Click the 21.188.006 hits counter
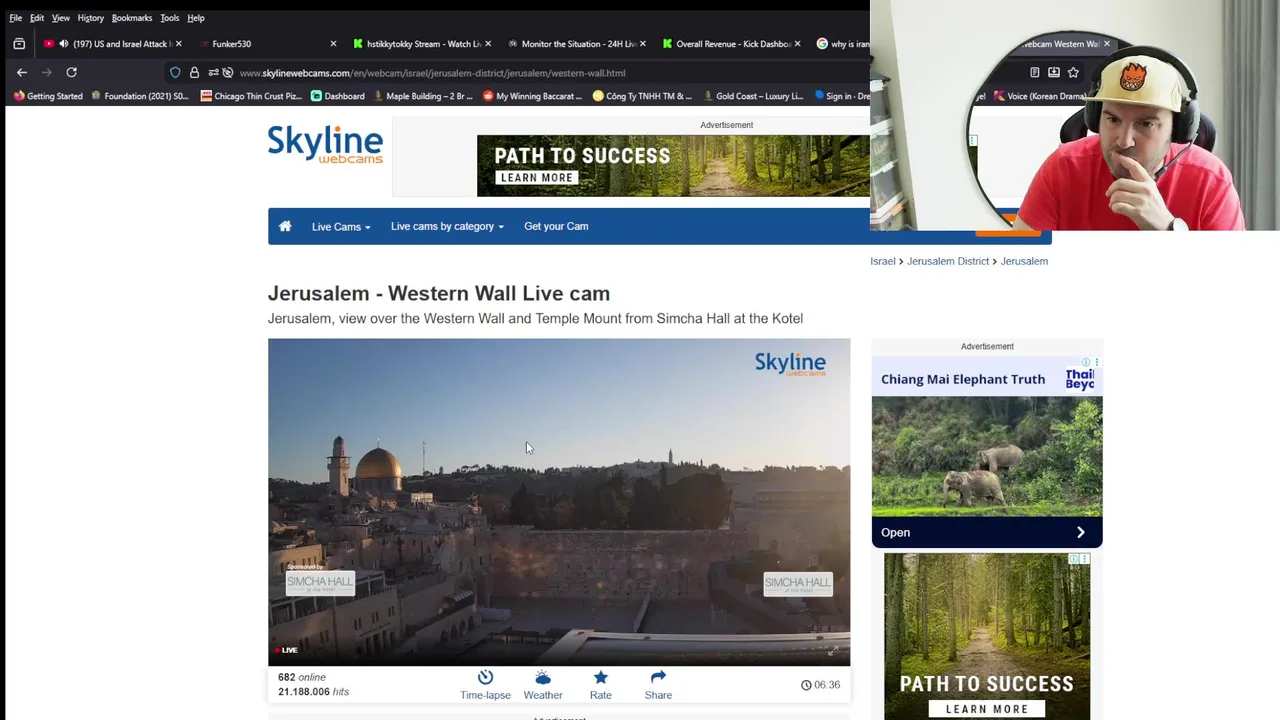The width and height of the screenshot is (1280, 720). [313, 692]
